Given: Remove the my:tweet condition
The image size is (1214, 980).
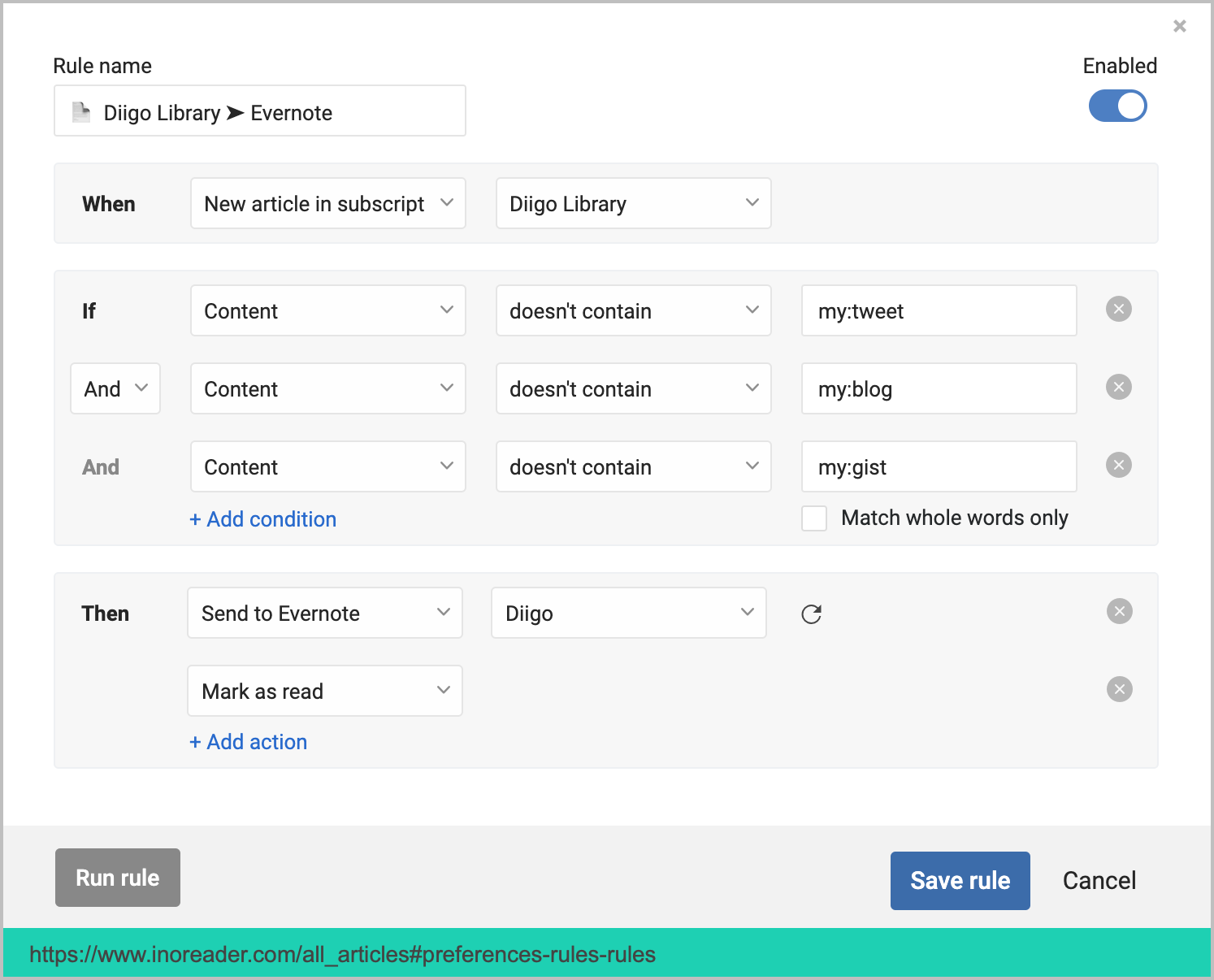Looking at the screenshot, I should [1118, 309].
